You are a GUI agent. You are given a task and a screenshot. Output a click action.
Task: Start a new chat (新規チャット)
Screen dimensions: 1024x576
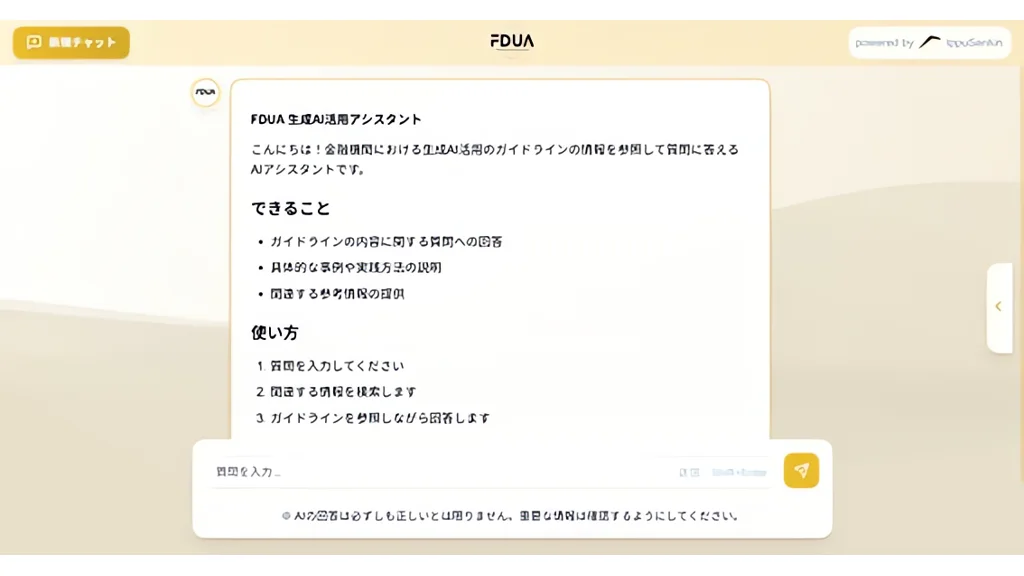click(x=71, y=42)
